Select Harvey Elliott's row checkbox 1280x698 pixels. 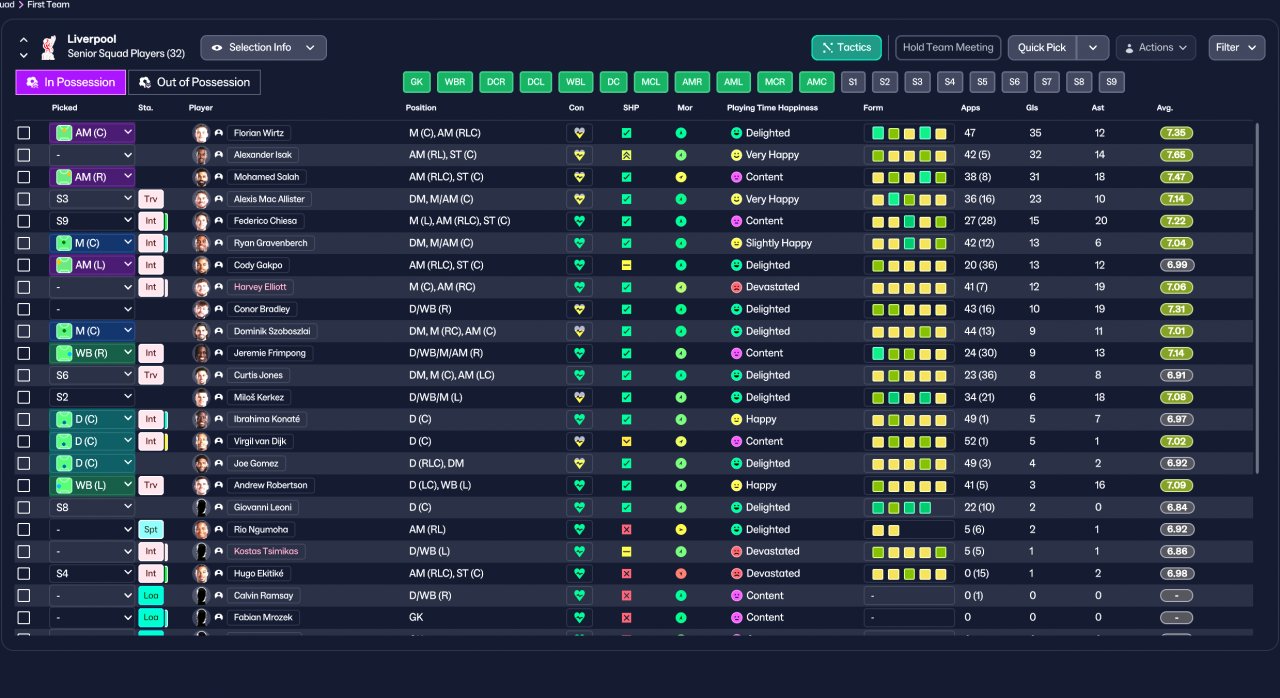pyautogui.click(x=24, y=287)
